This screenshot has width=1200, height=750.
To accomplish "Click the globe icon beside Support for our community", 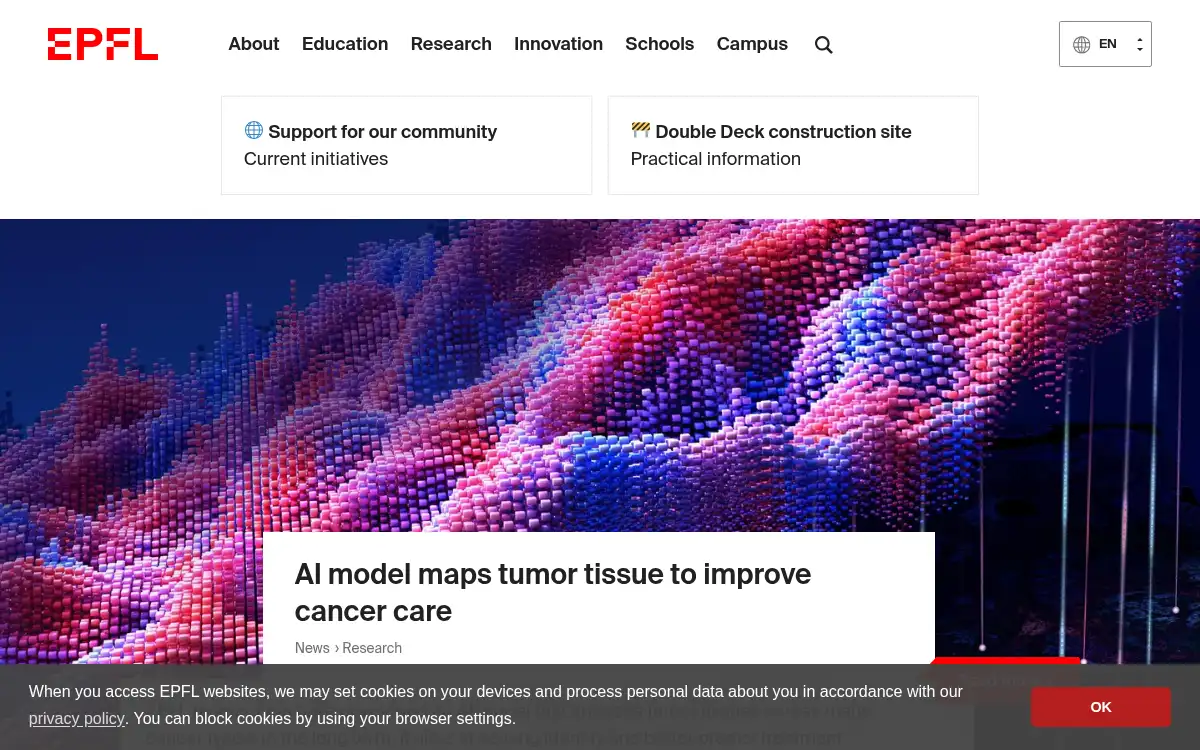I will coord(254,131).
